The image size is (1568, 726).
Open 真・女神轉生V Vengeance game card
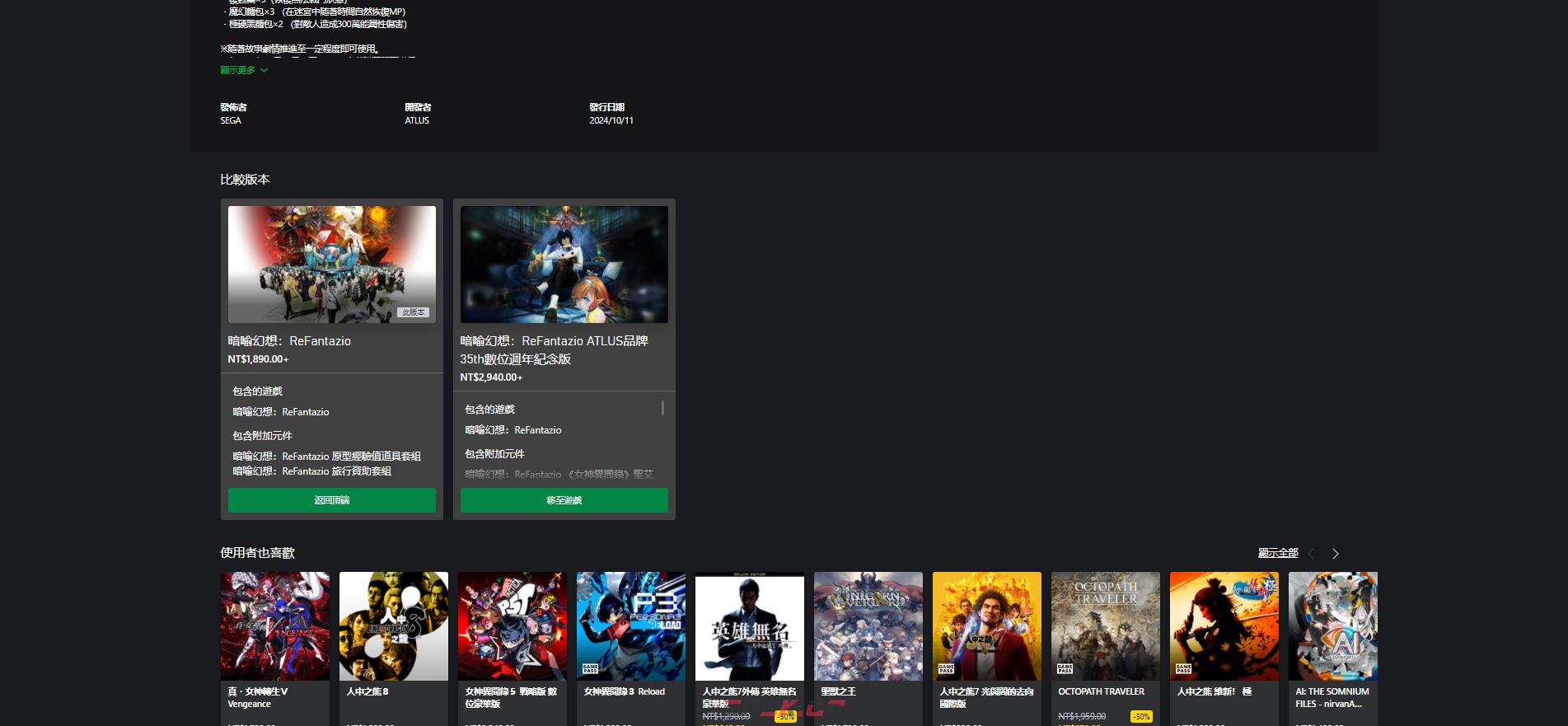275,649
